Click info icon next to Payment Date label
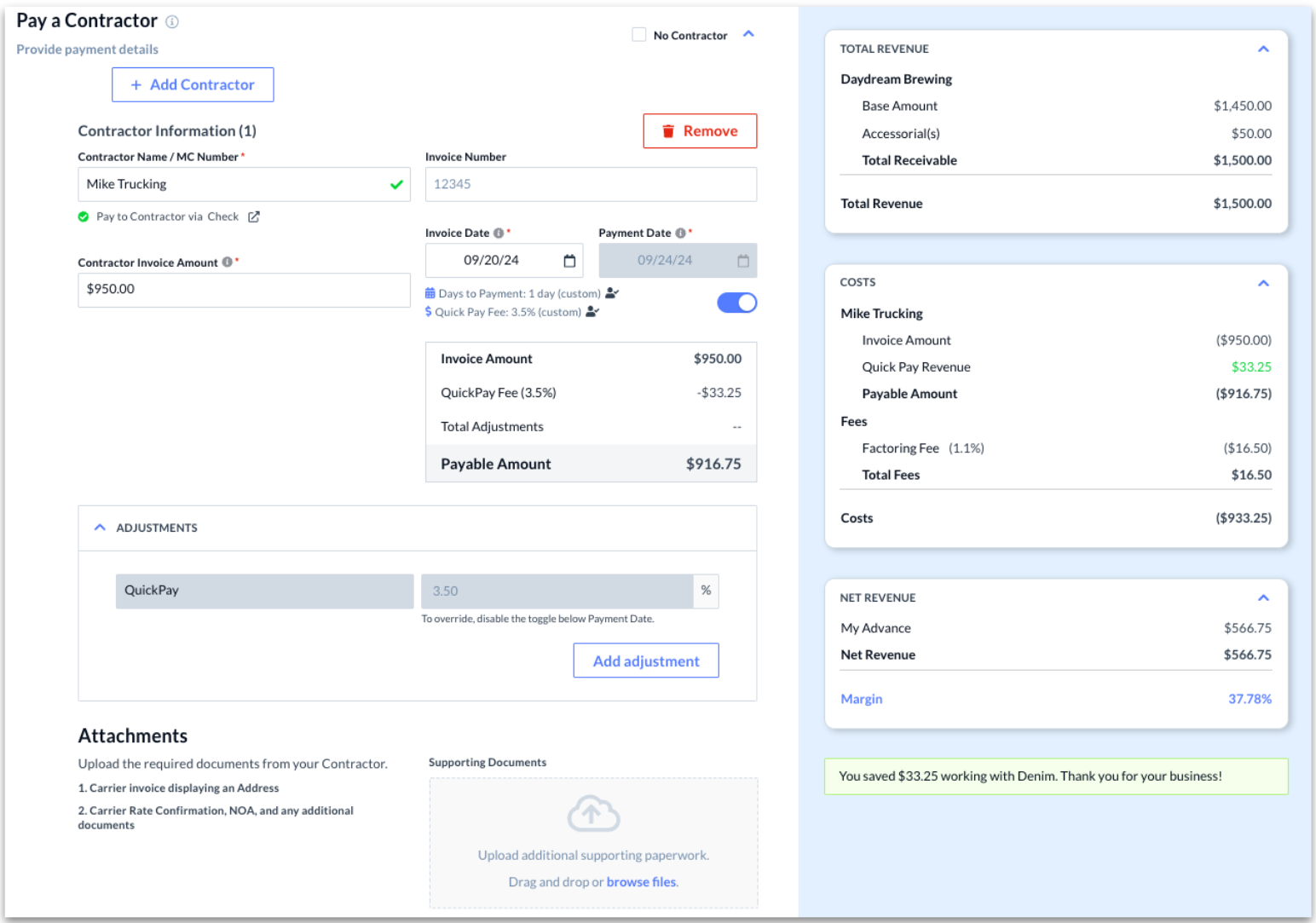The width and height of the screenshot is (1316, 923). [x=680, y=233]
